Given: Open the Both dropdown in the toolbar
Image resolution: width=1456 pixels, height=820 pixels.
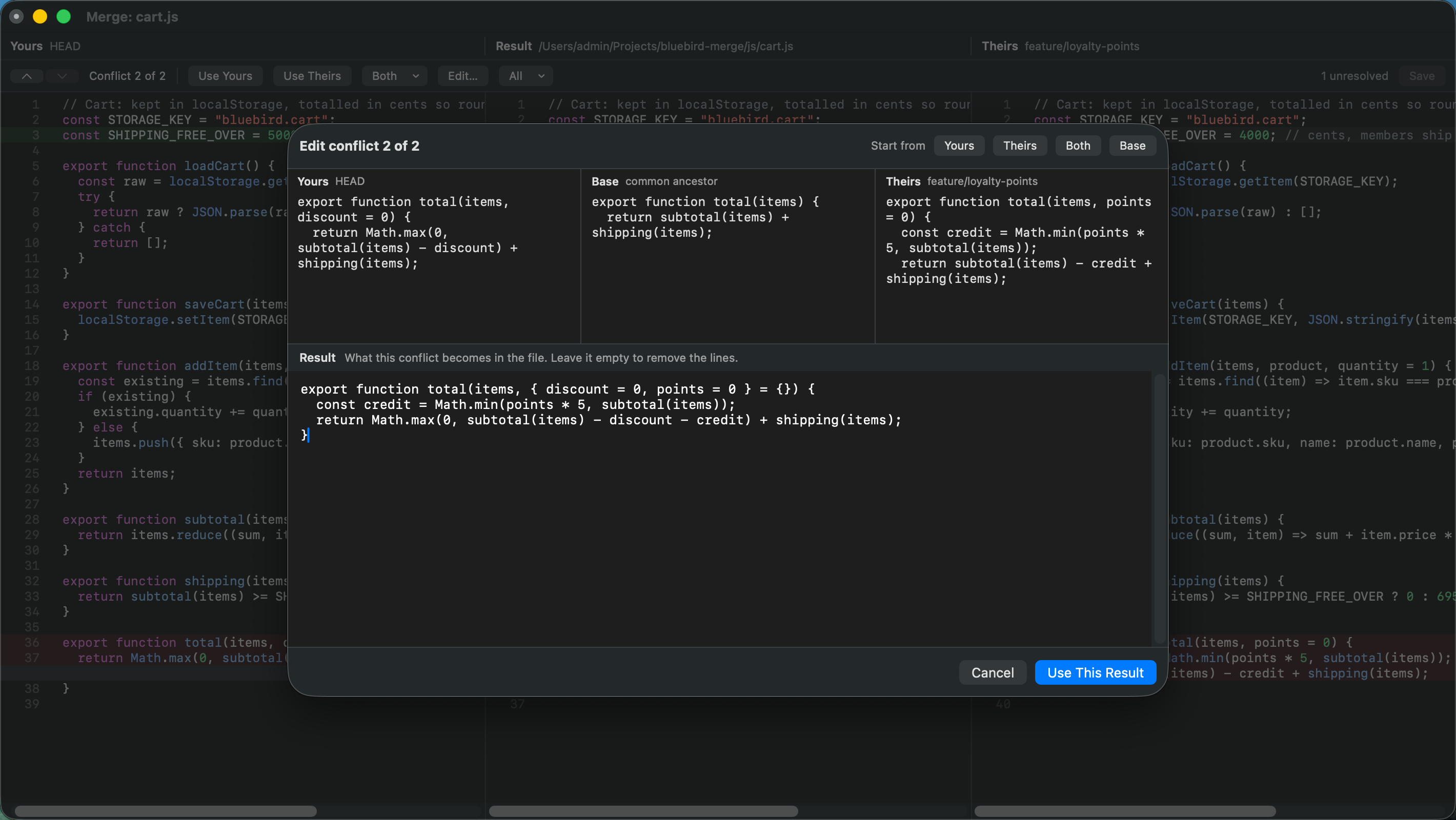Looking at the screenshot, I should (395, 76).
